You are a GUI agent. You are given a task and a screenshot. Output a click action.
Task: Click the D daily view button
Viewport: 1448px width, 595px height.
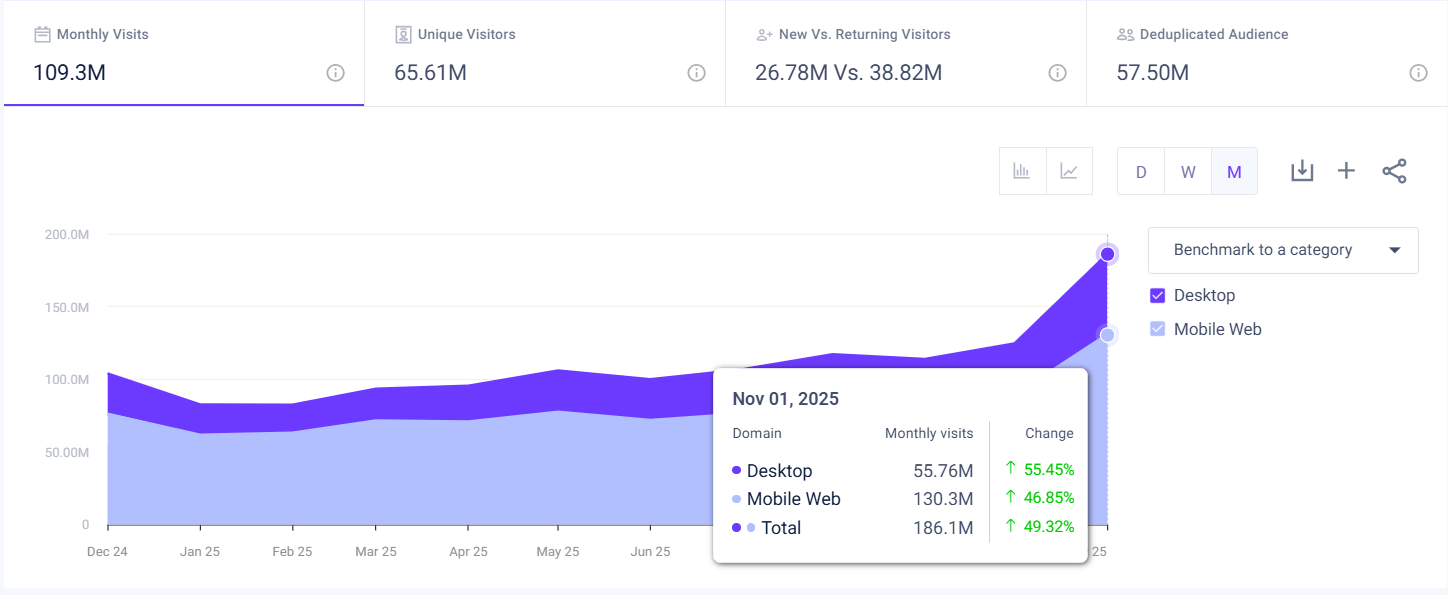tap(1140, 171)
